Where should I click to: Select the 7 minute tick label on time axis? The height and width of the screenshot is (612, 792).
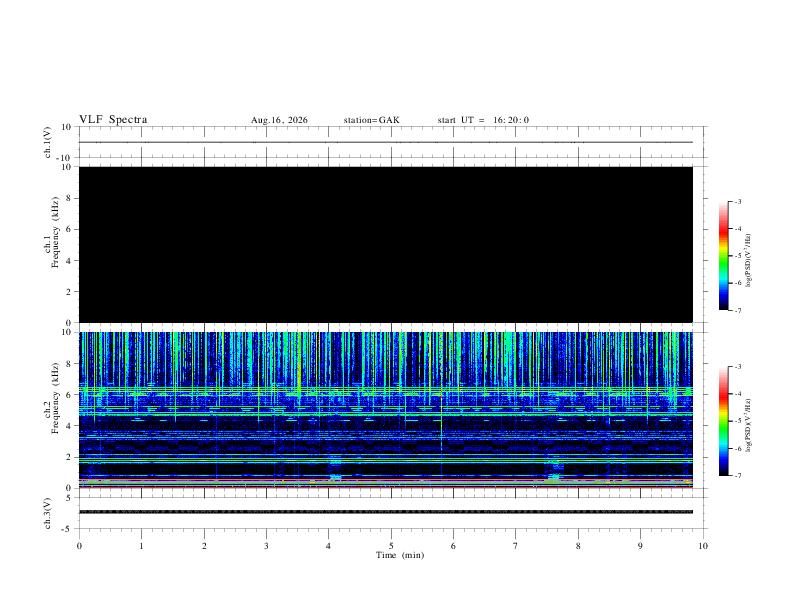click(516, 546)
